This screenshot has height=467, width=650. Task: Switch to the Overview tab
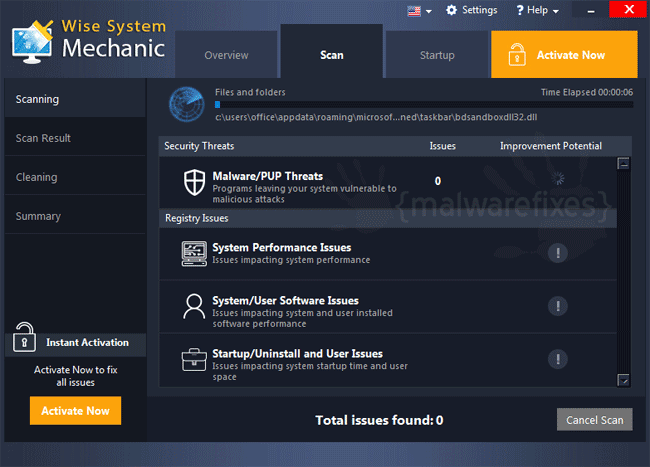pos(226,55)
